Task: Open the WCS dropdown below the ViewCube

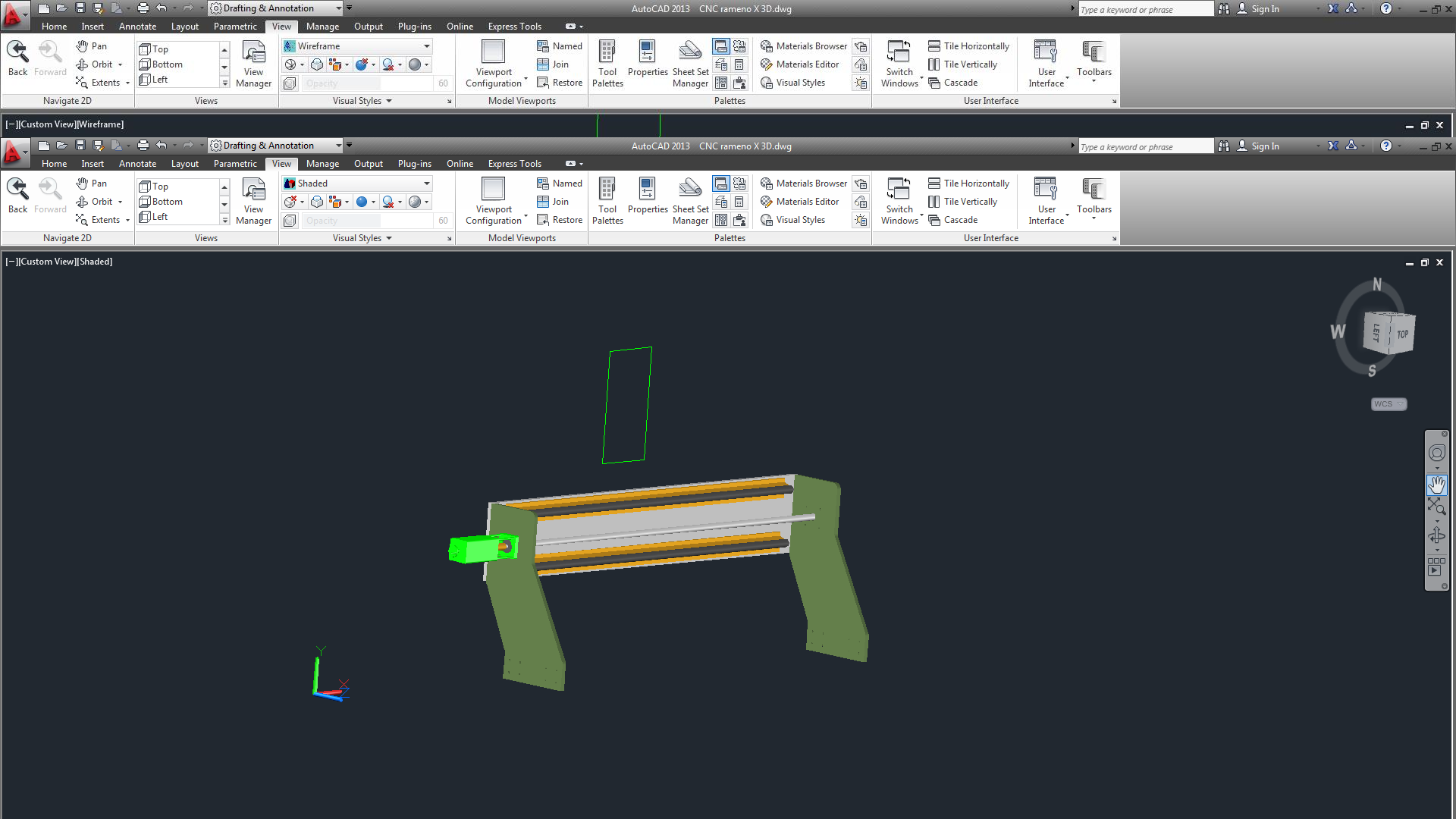Action: (x=1389, y=404)
